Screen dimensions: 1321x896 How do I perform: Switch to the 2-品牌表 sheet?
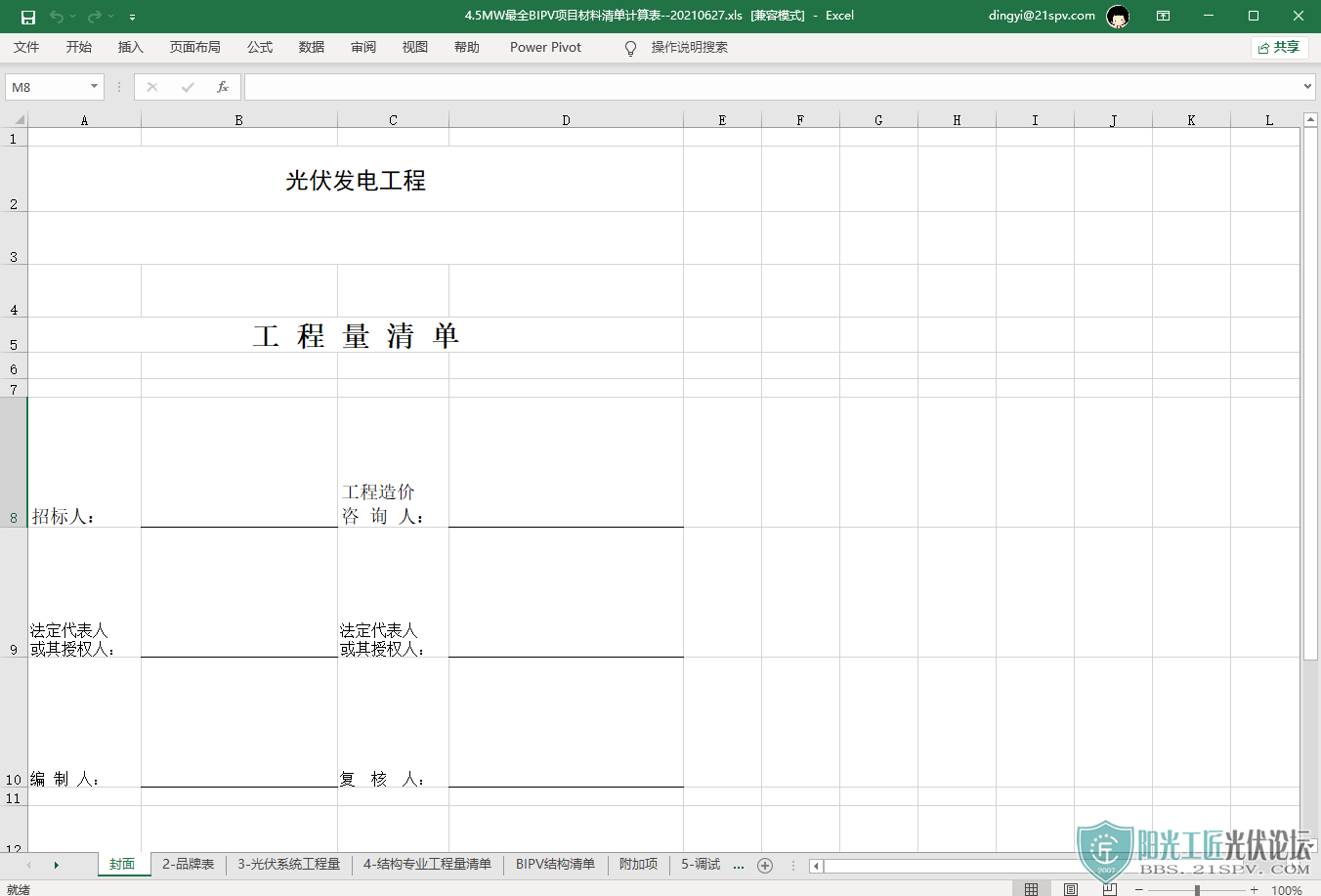coord(189,864)
